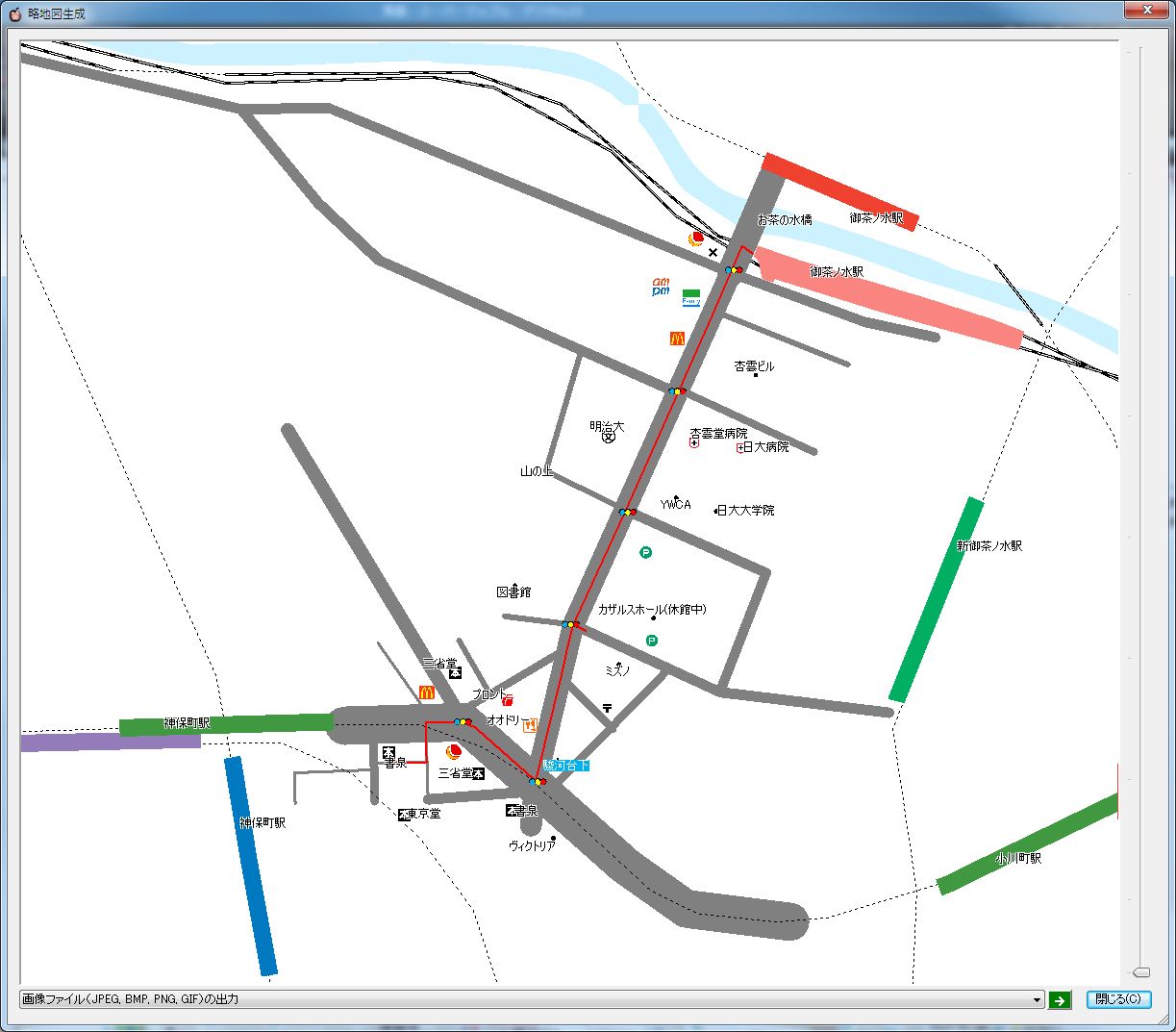Click the YWCA label
The height and width of the screenshot is (1032, 1176).
pos(676,505)
